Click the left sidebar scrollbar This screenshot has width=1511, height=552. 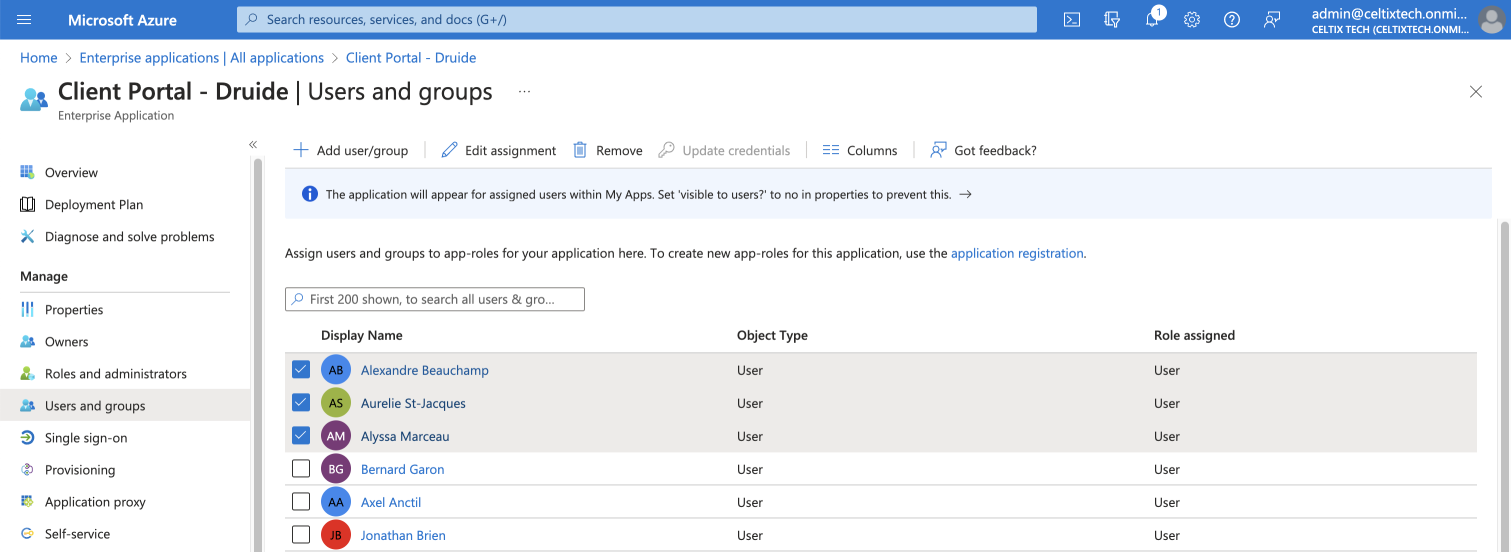(x=258, y=350)
